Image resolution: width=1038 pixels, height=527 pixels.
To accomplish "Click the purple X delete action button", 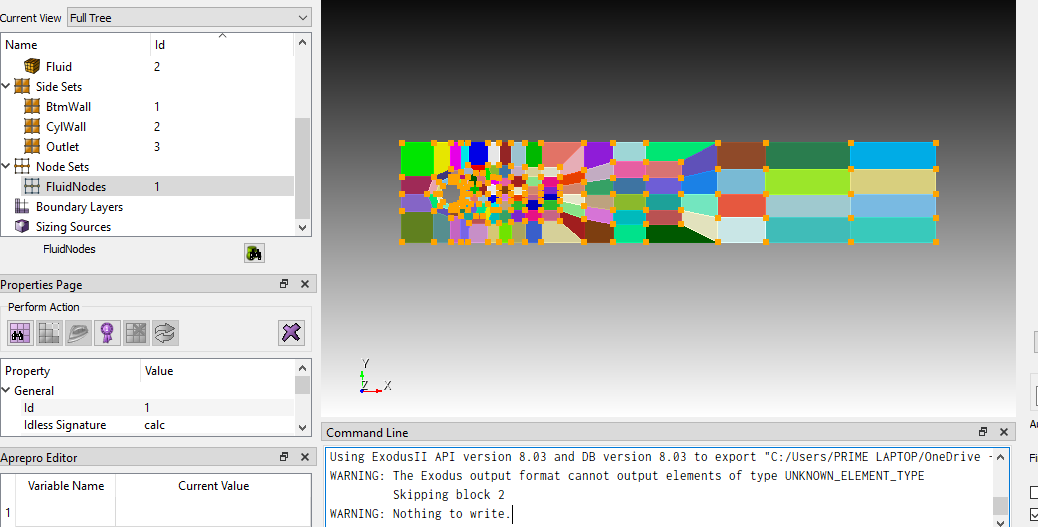I will [x=291, y=332].
